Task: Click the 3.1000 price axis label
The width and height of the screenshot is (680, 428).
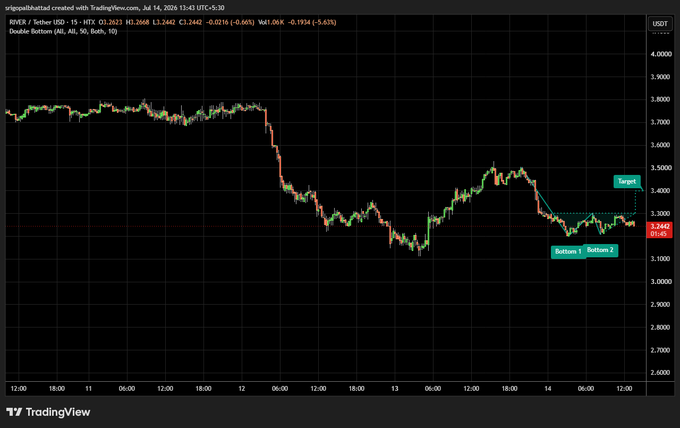Action: pos(661,259)
